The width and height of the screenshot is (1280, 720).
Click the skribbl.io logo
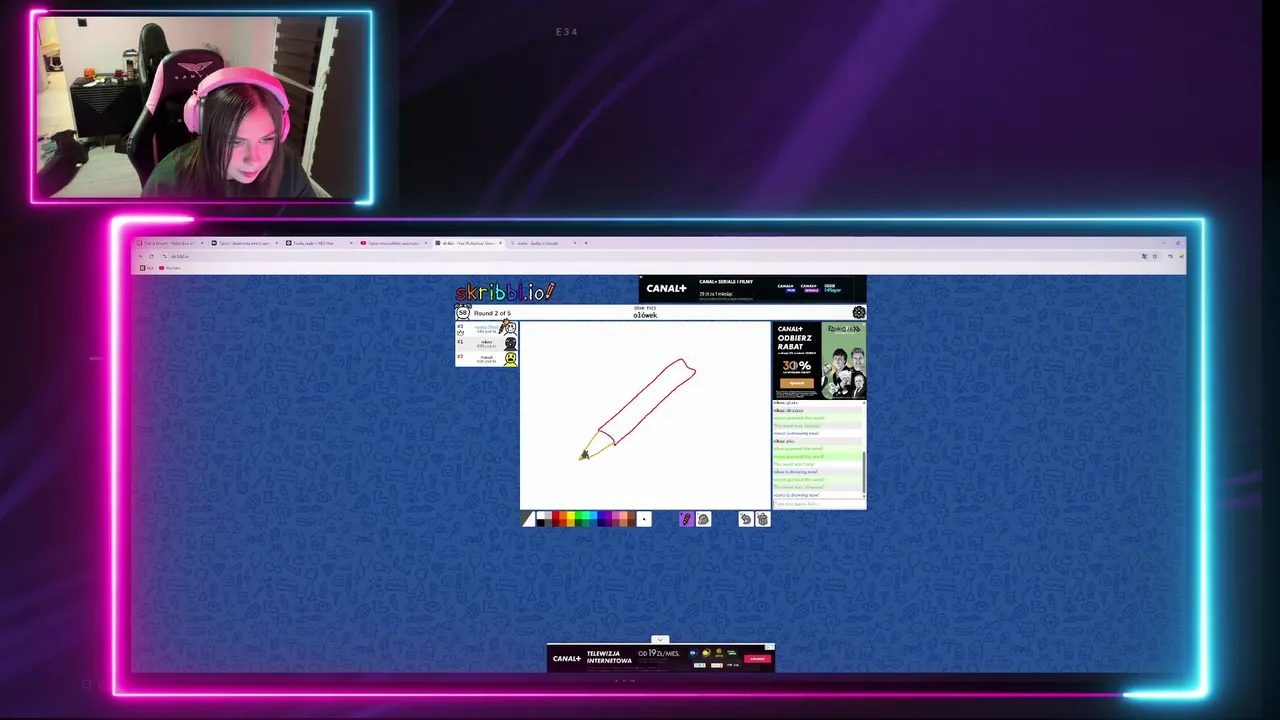tap(505, 292)
